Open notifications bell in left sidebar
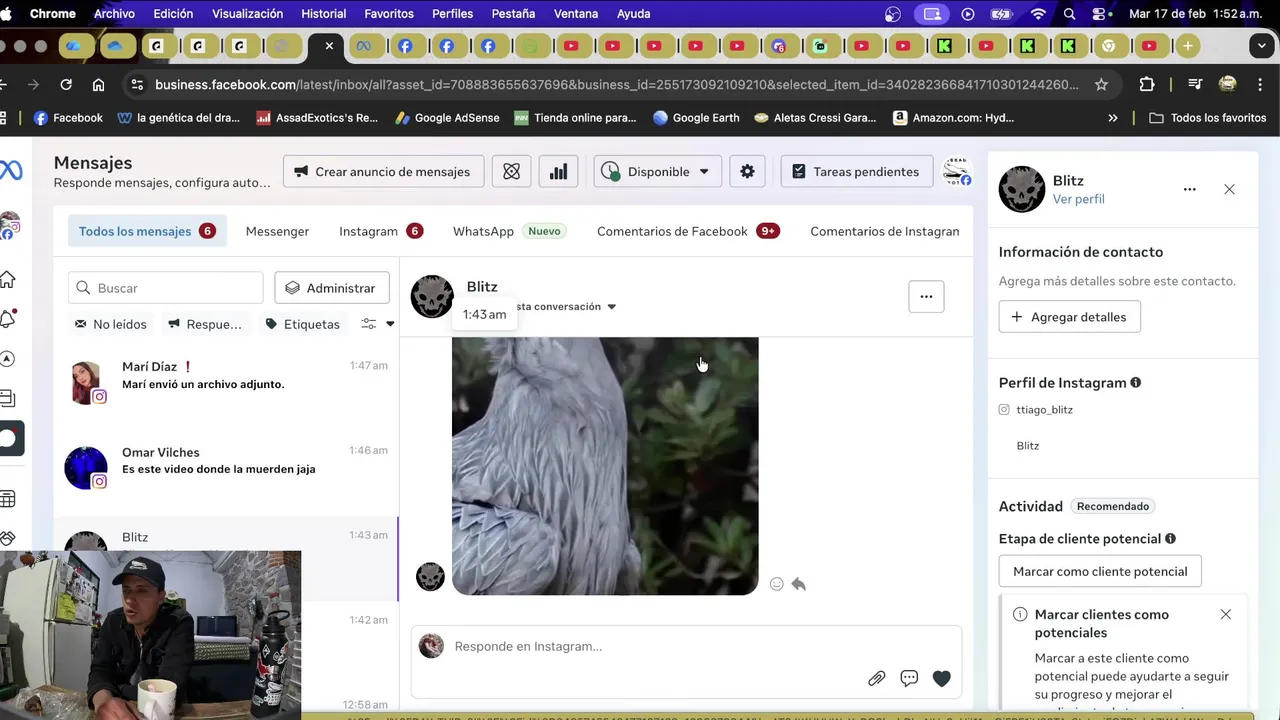 8,319
